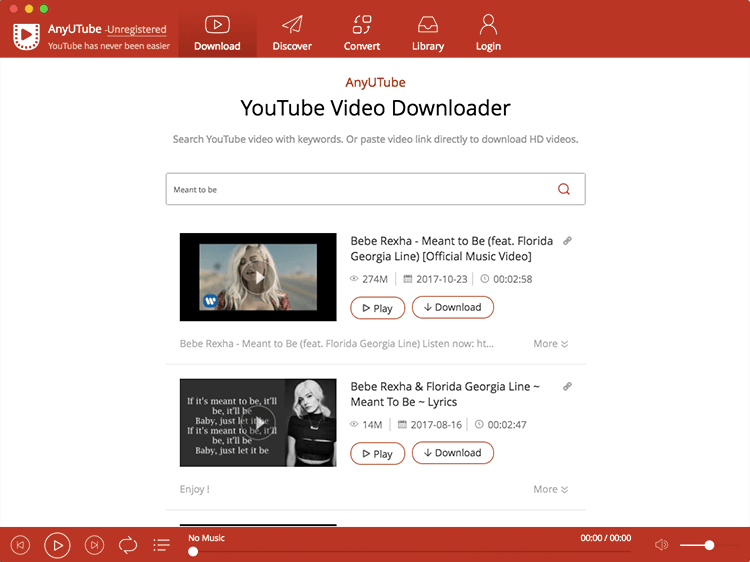Toggle repeat mode in the player bar
The height and width of the screenshot is (562, 750).
tap(128, 545)
